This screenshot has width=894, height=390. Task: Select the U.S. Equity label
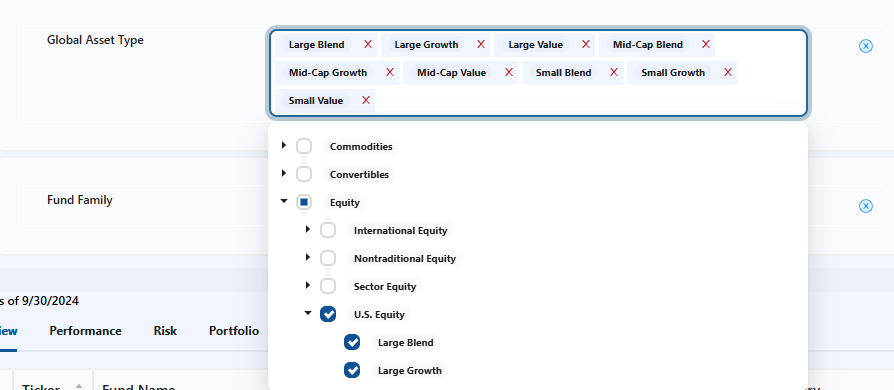tap(379, 314)
